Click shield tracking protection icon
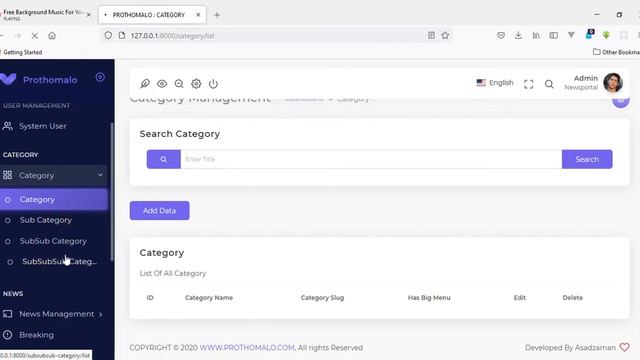This screenshot has width=640, height=360. (x=108, y=36)
